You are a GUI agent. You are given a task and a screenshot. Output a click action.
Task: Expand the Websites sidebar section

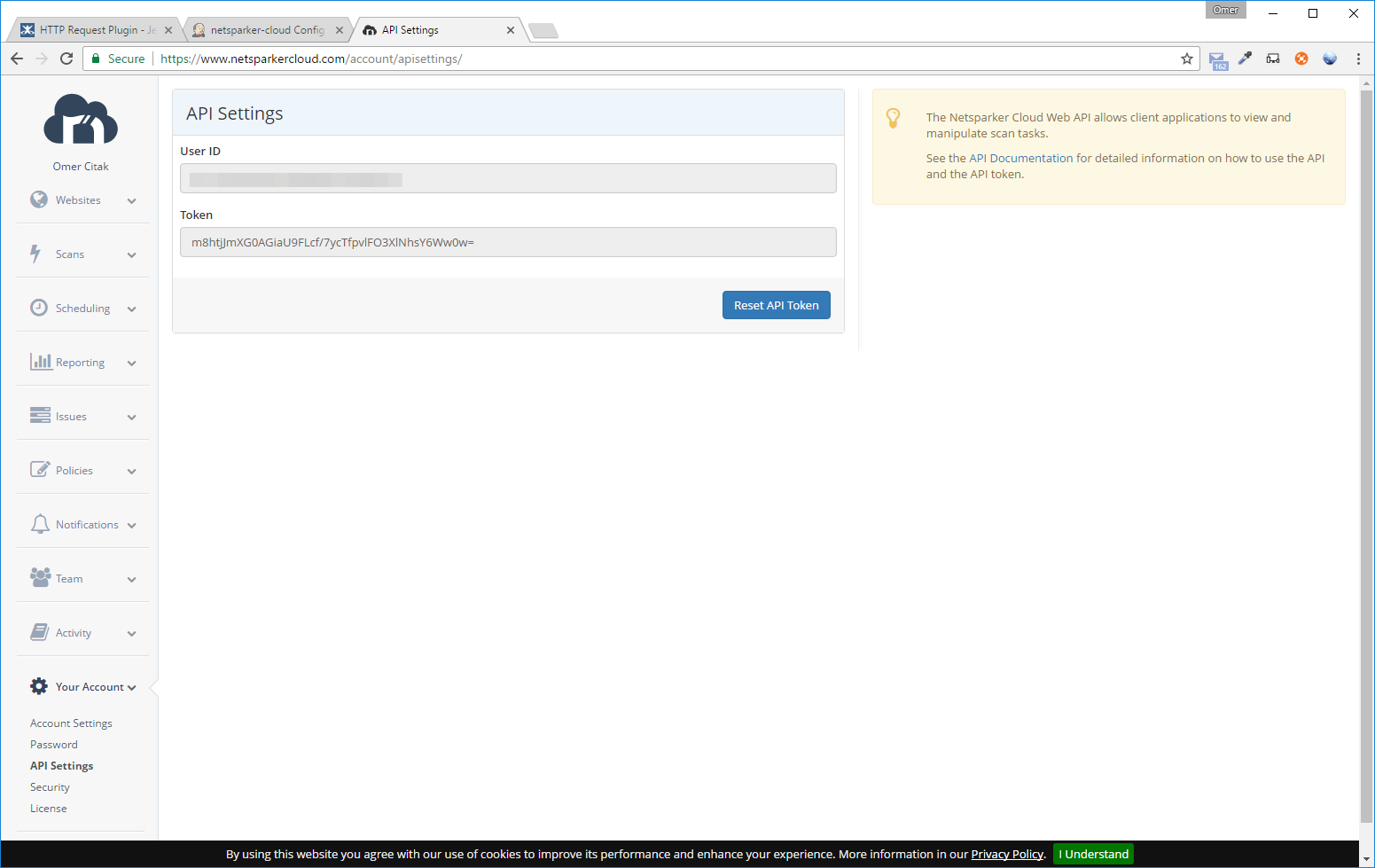coord(131,200)
